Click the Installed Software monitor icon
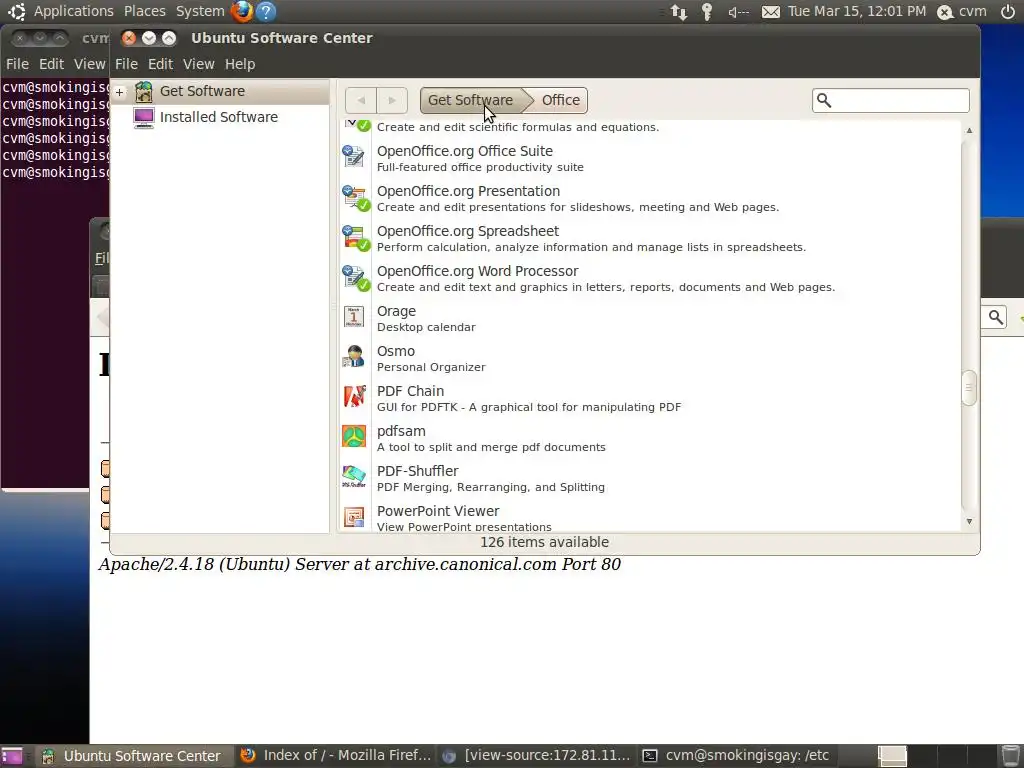 click(x=144, y=118)
